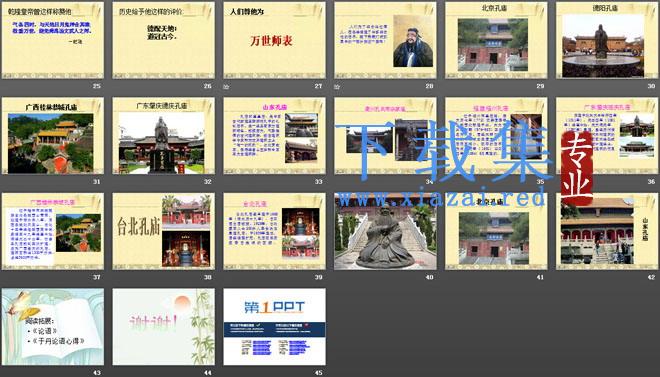Select slide 38 with large 台北孔庙 title

click(164, 231)
